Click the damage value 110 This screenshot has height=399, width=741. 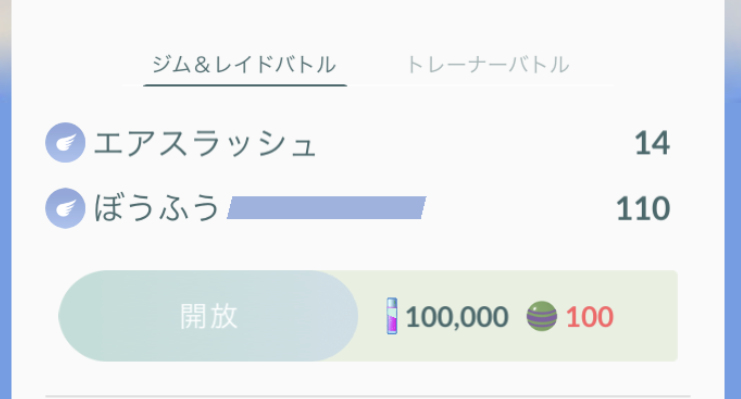[x=643, y=208]
